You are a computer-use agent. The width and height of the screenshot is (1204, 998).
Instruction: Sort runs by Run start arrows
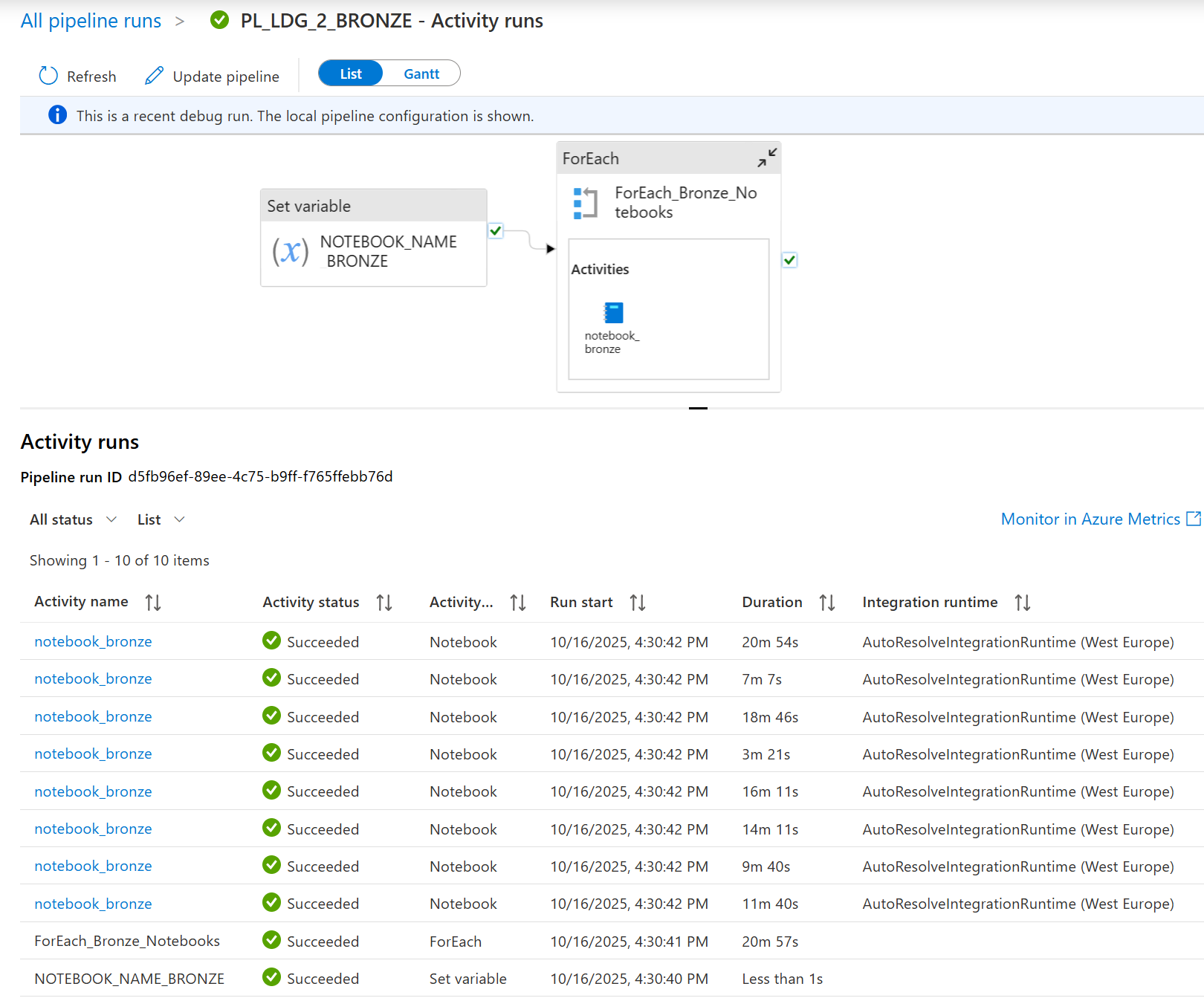coord(638,602)
